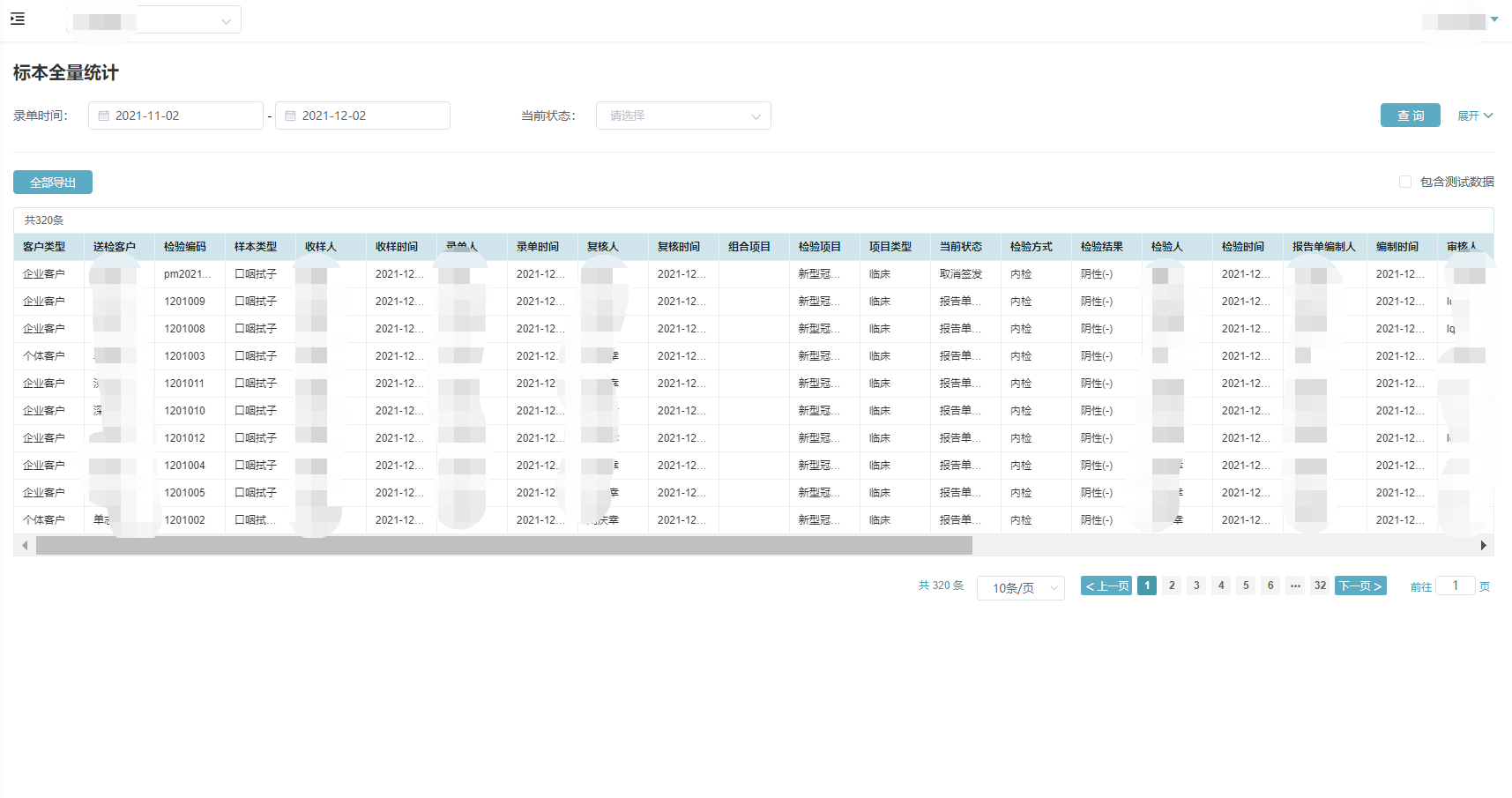This screenshot has height=798, width=1512.
Task: Open the user account menu arrow
Action: pos(1494,19)
